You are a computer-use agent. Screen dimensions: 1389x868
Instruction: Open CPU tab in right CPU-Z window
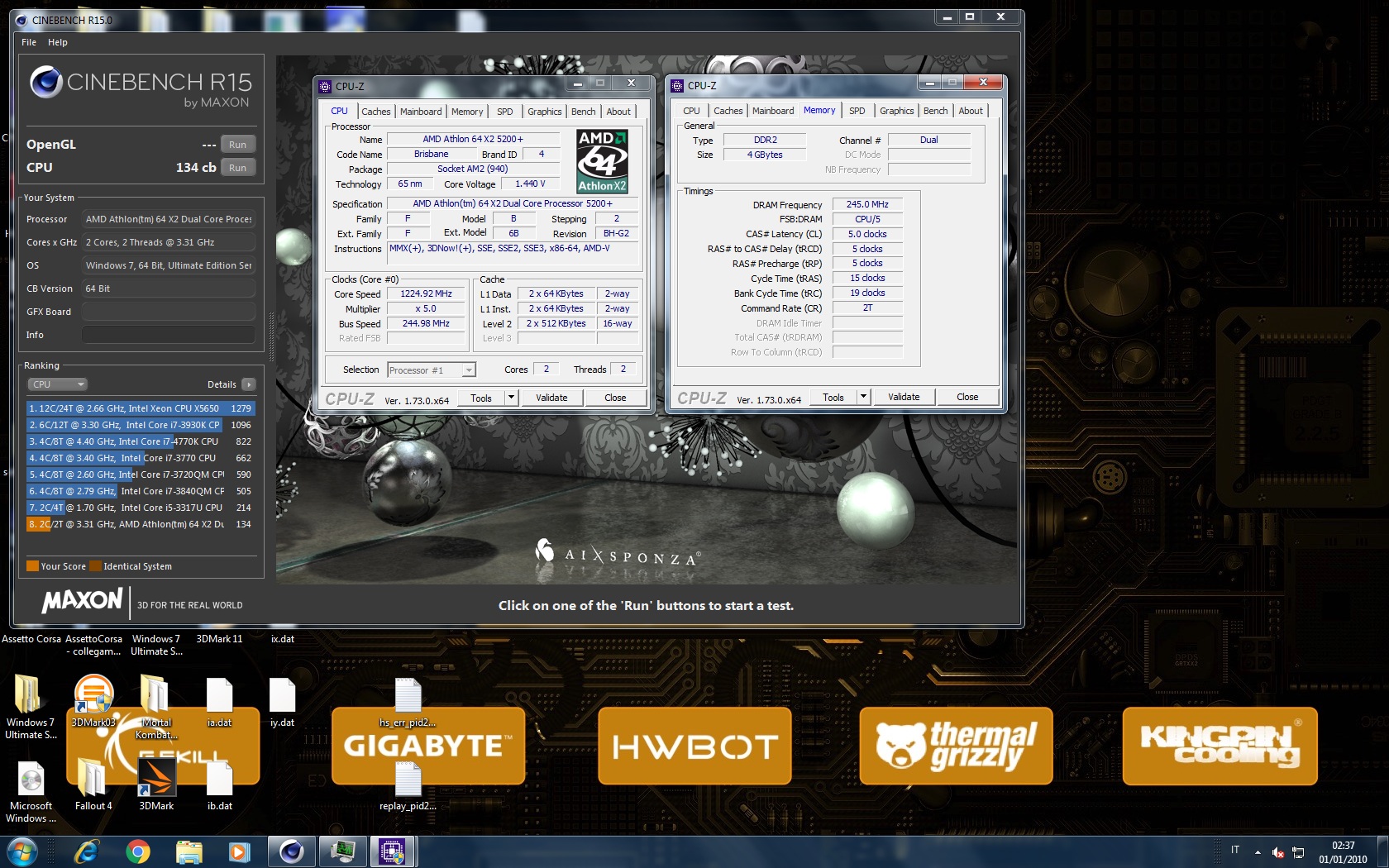(x=691, y=111)
